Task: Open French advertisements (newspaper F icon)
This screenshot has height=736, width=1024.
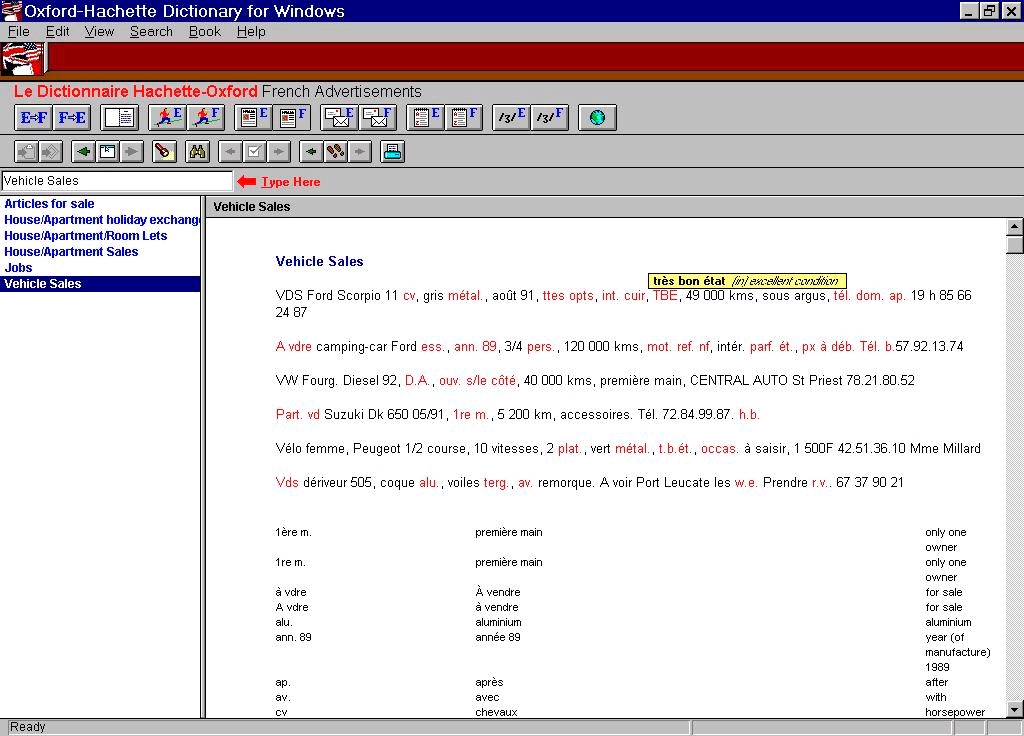Action: tap(292, 118)
